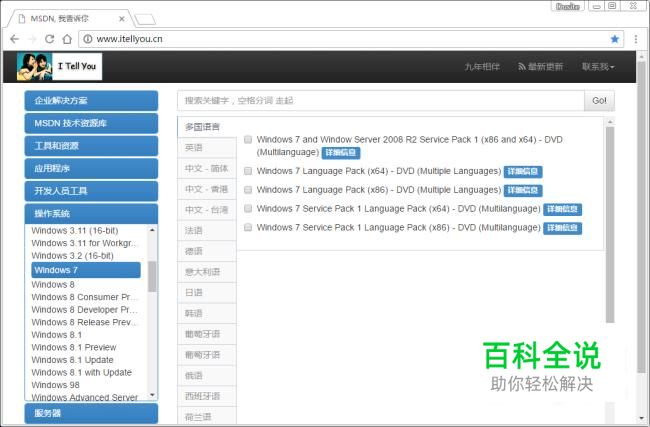Choose Windows 98 in the list

click(55, 385)
